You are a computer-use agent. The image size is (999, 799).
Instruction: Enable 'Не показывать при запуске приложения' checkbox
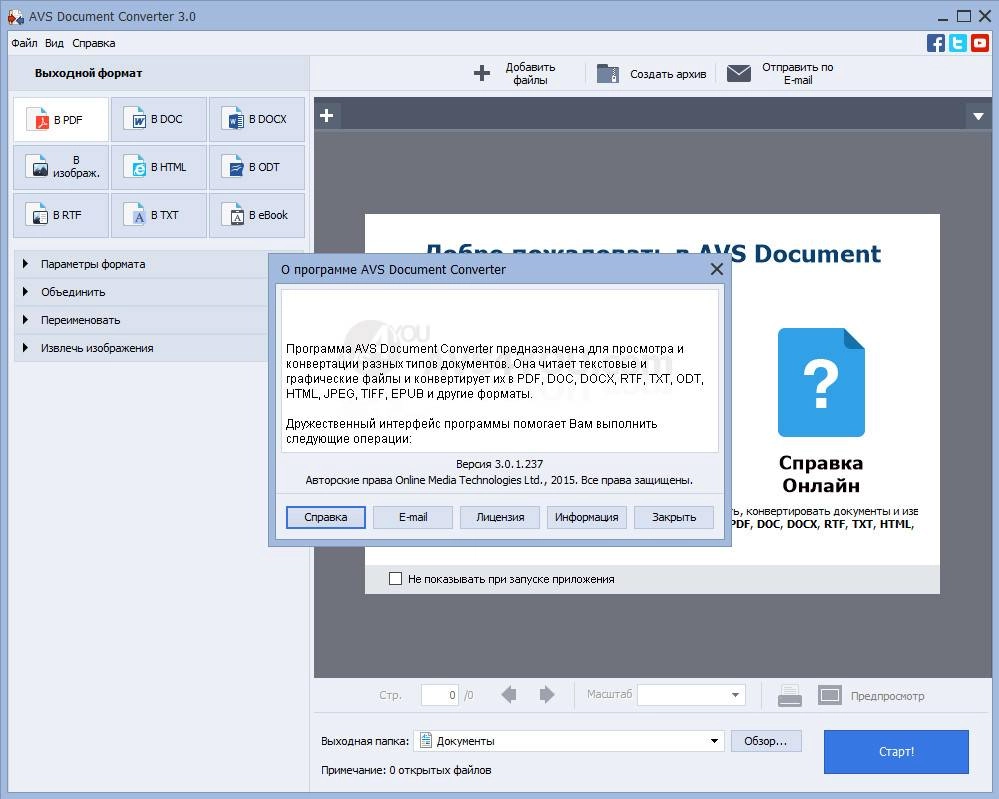coord(395,579)
